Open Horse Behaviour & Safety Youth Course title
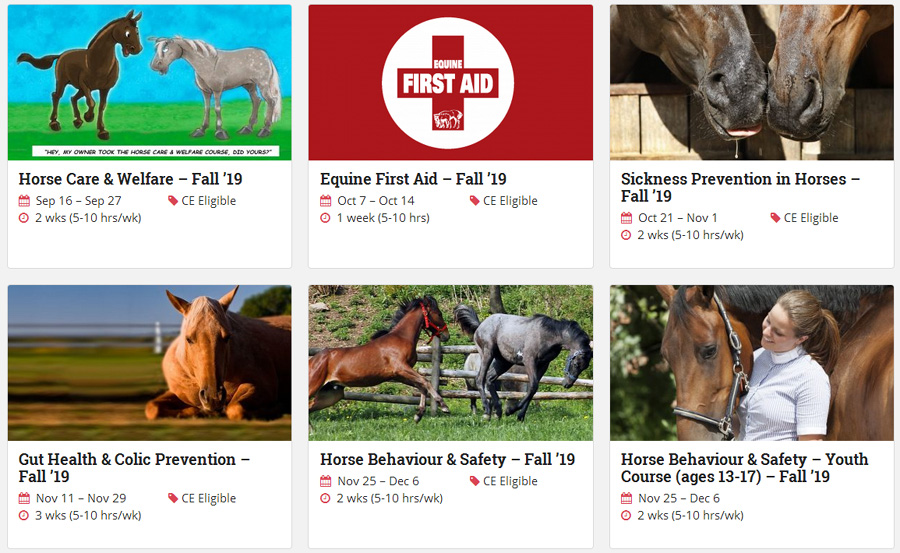 tap(744, 467)
